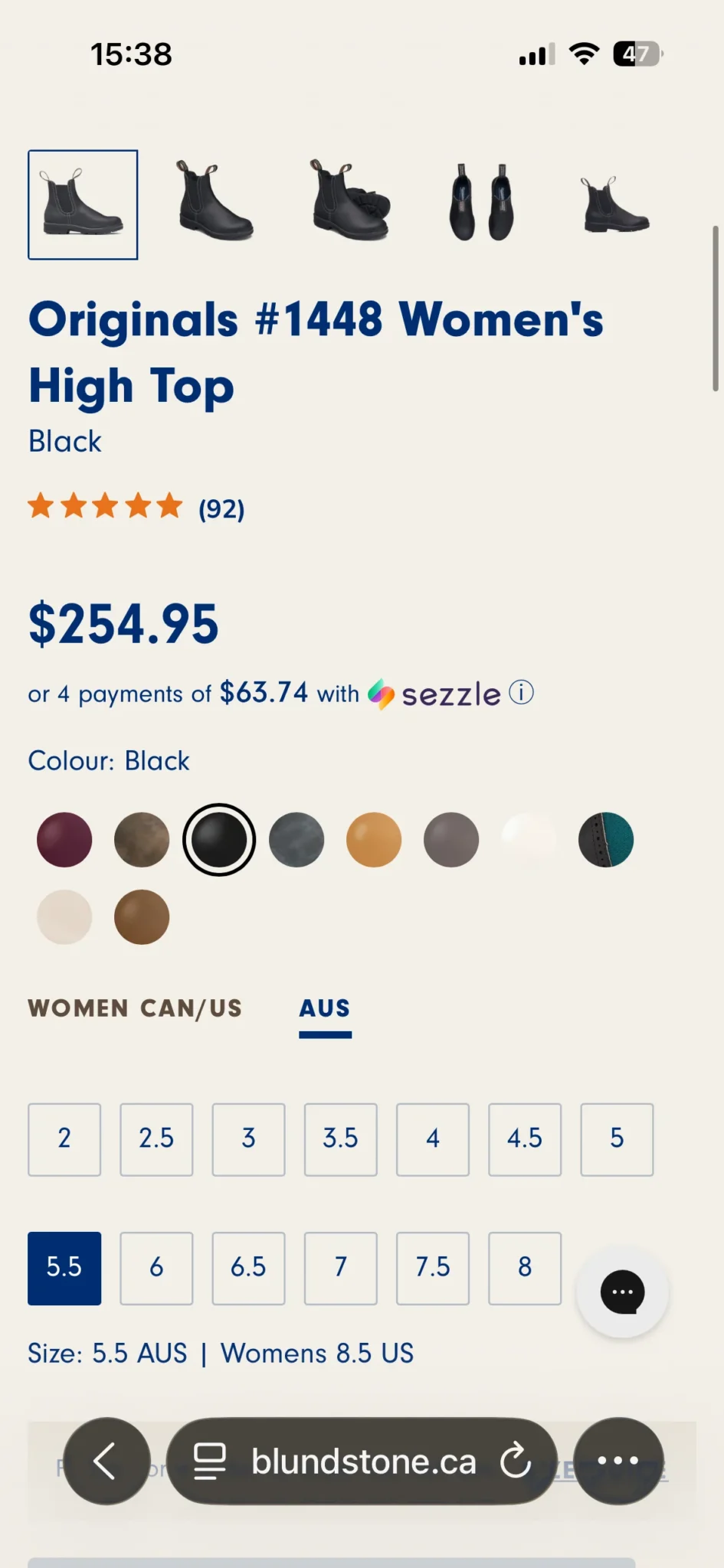Open the browser three-dots menu

click(x=618, y=1461)
